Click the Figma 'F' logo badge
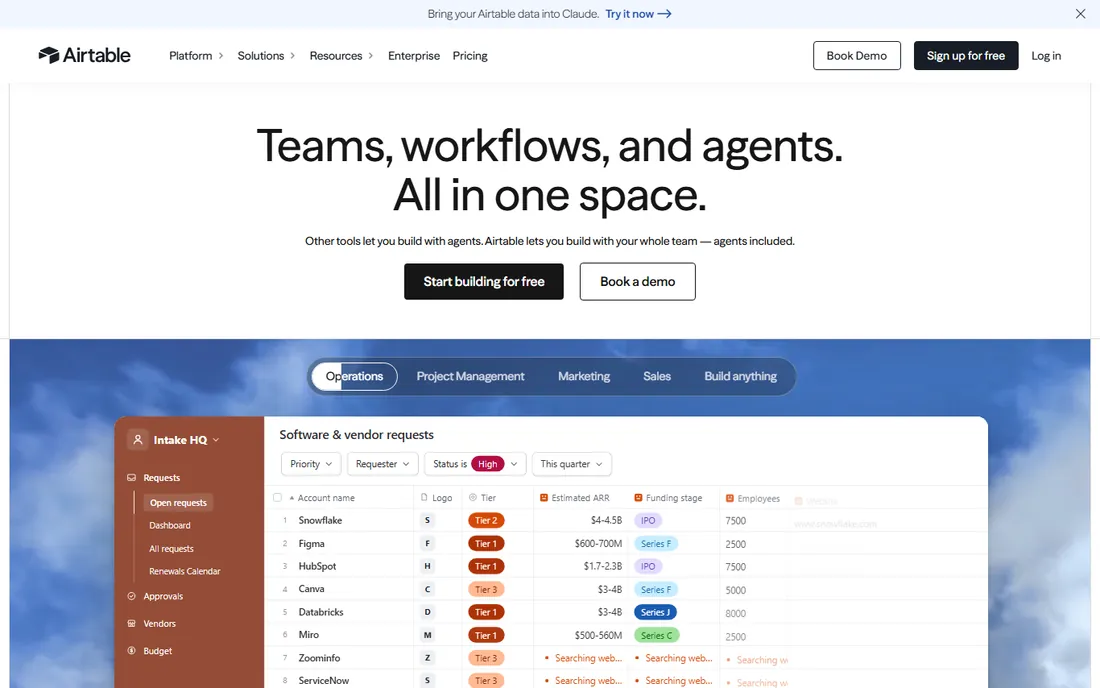This screenshot has height=688, width=1100. coord(427,544)
